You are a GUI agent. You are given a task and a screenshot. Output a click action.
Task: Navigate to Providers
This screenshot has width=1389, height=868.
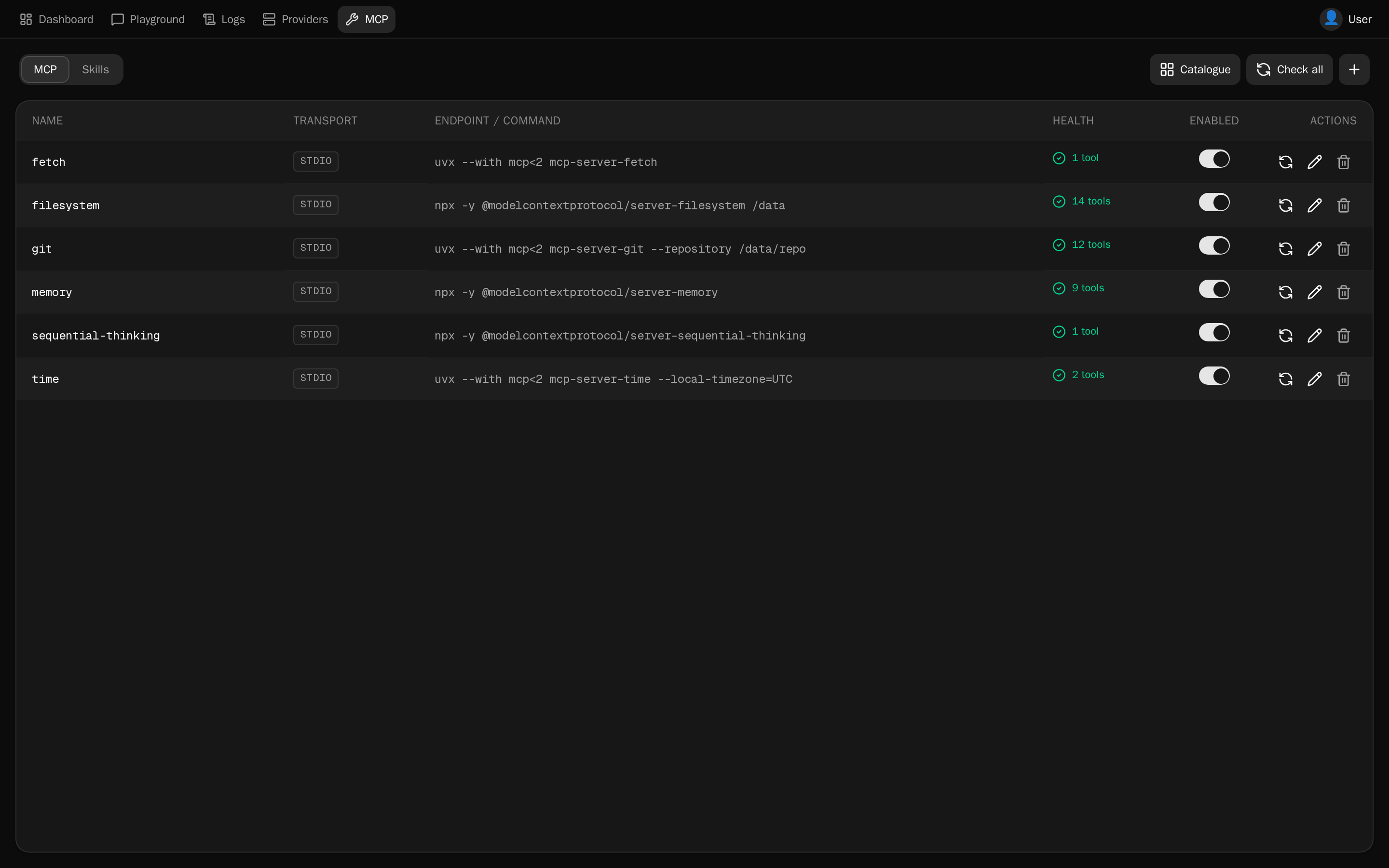pyautogui.click(x=295, y=19)
